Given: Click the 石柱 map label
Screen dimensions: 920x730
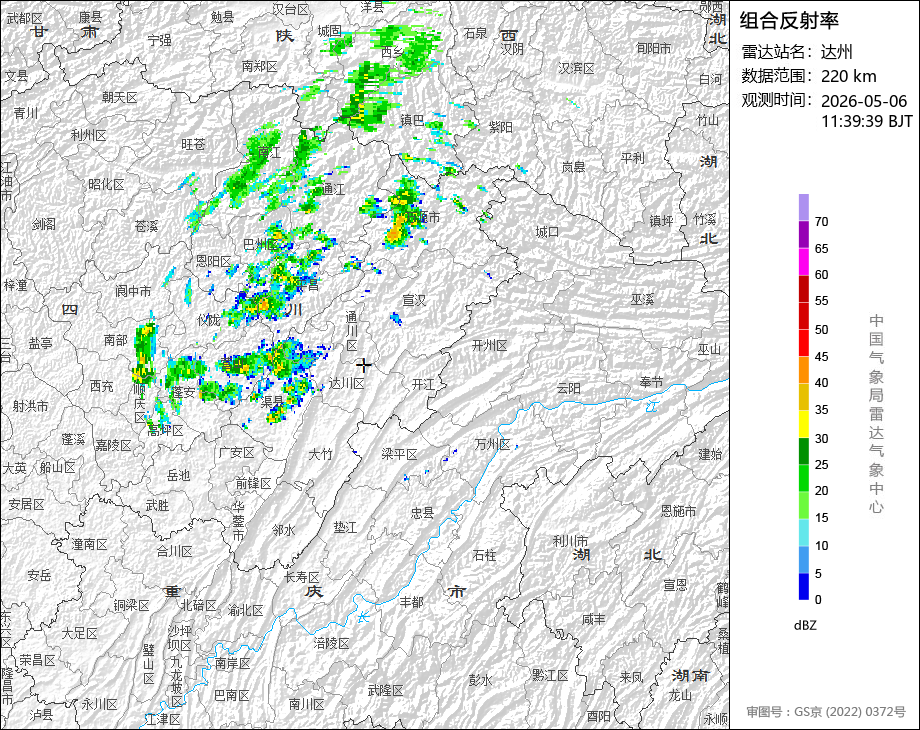Looking at the screenshot, I should (x=484, y=555).
